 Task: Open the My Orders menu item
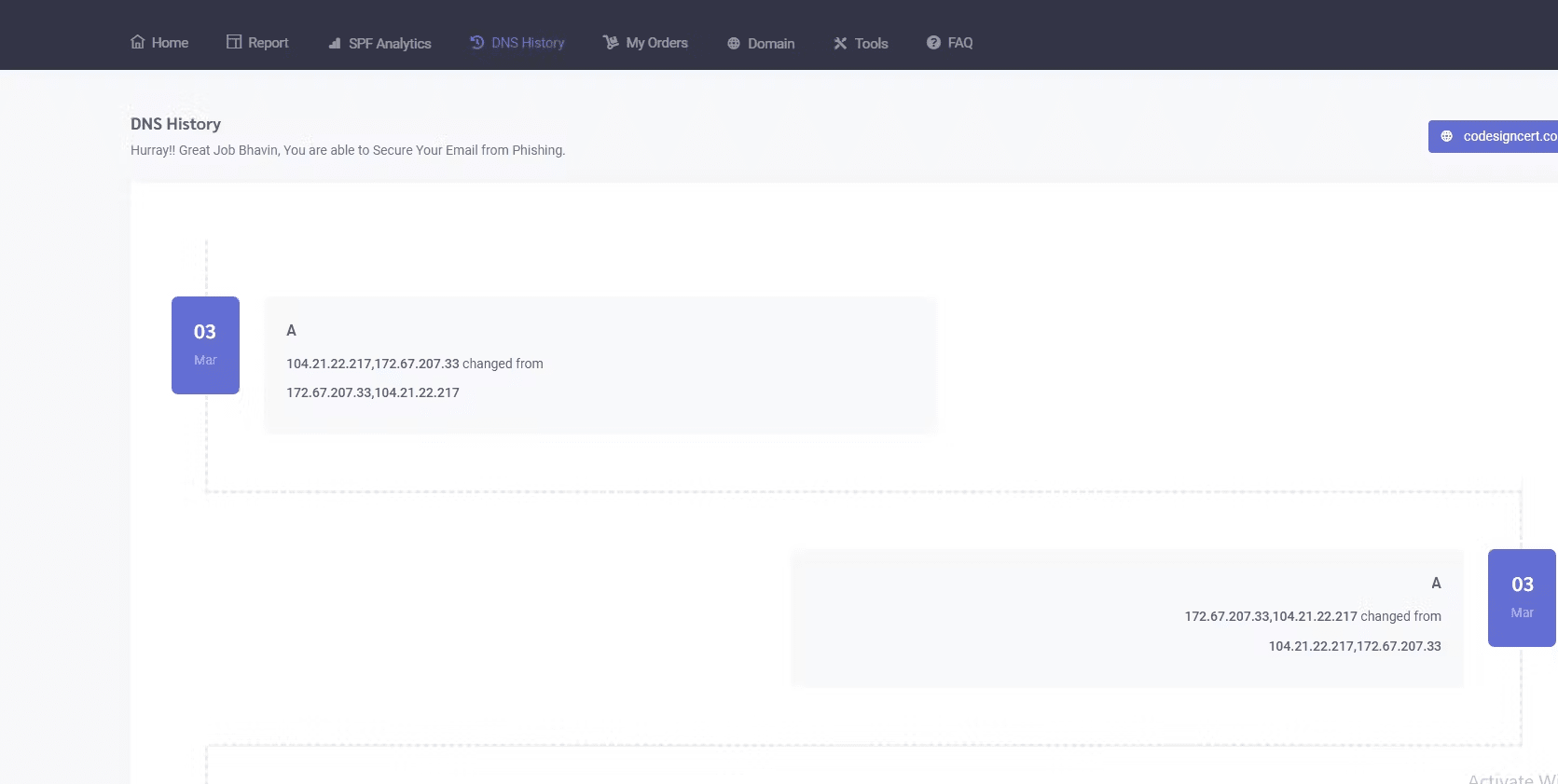(x=656, y=43)
